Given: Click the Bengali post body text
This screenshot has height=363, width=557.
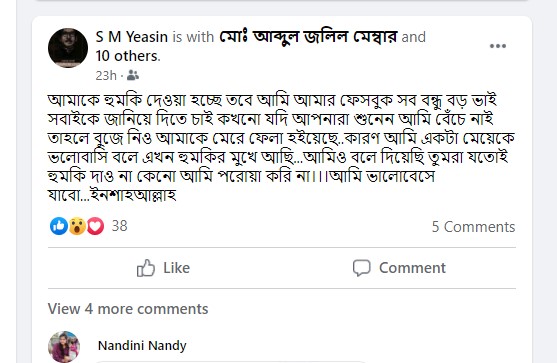Looking at the screenshot, I should point(281,147).
